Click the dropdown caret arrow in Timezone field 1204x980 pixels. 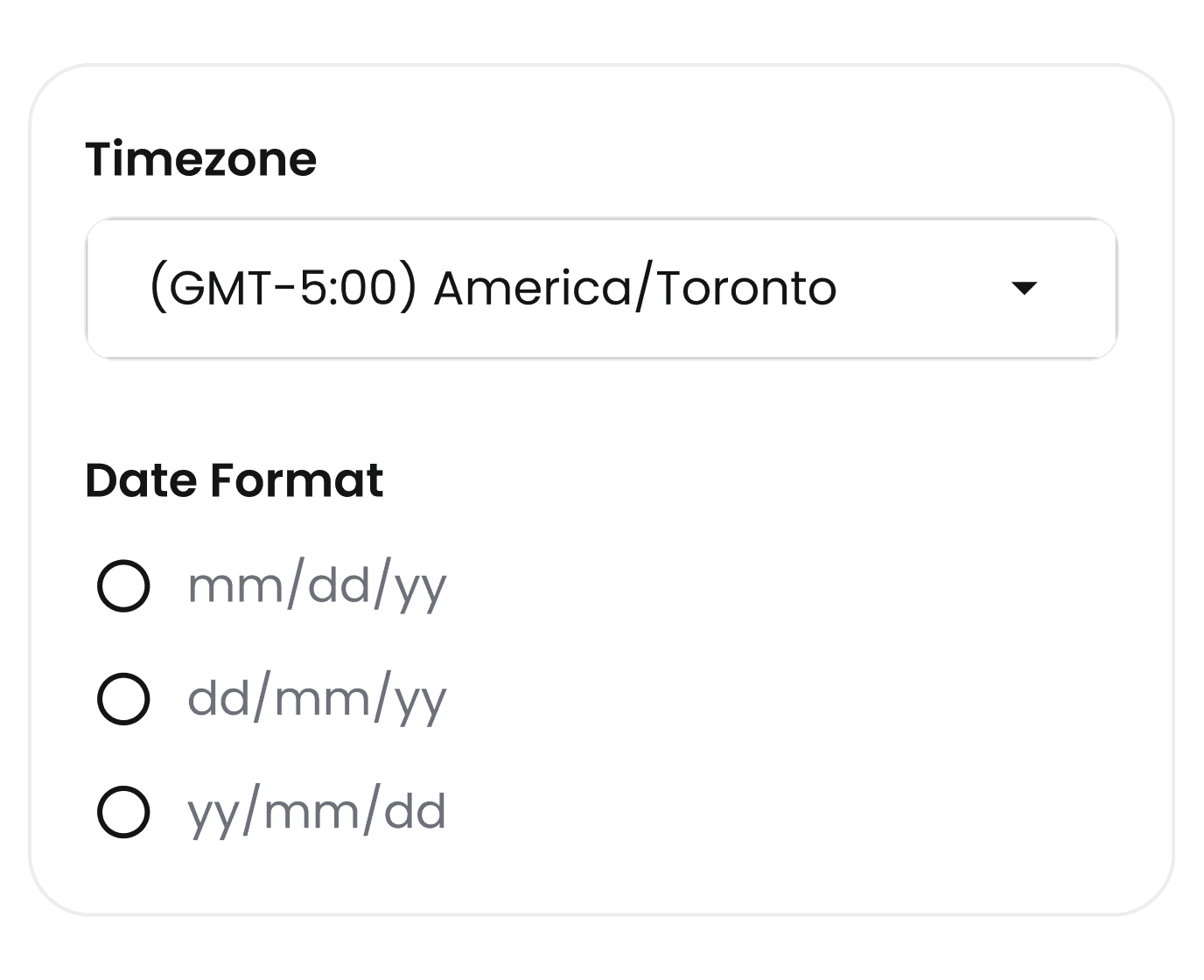1023,288
